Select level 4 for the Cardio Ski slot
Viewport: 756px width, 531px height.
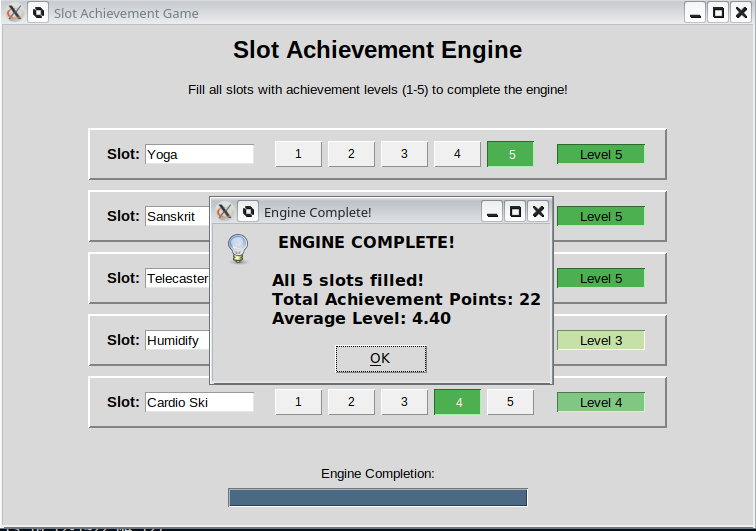(457, 402)
